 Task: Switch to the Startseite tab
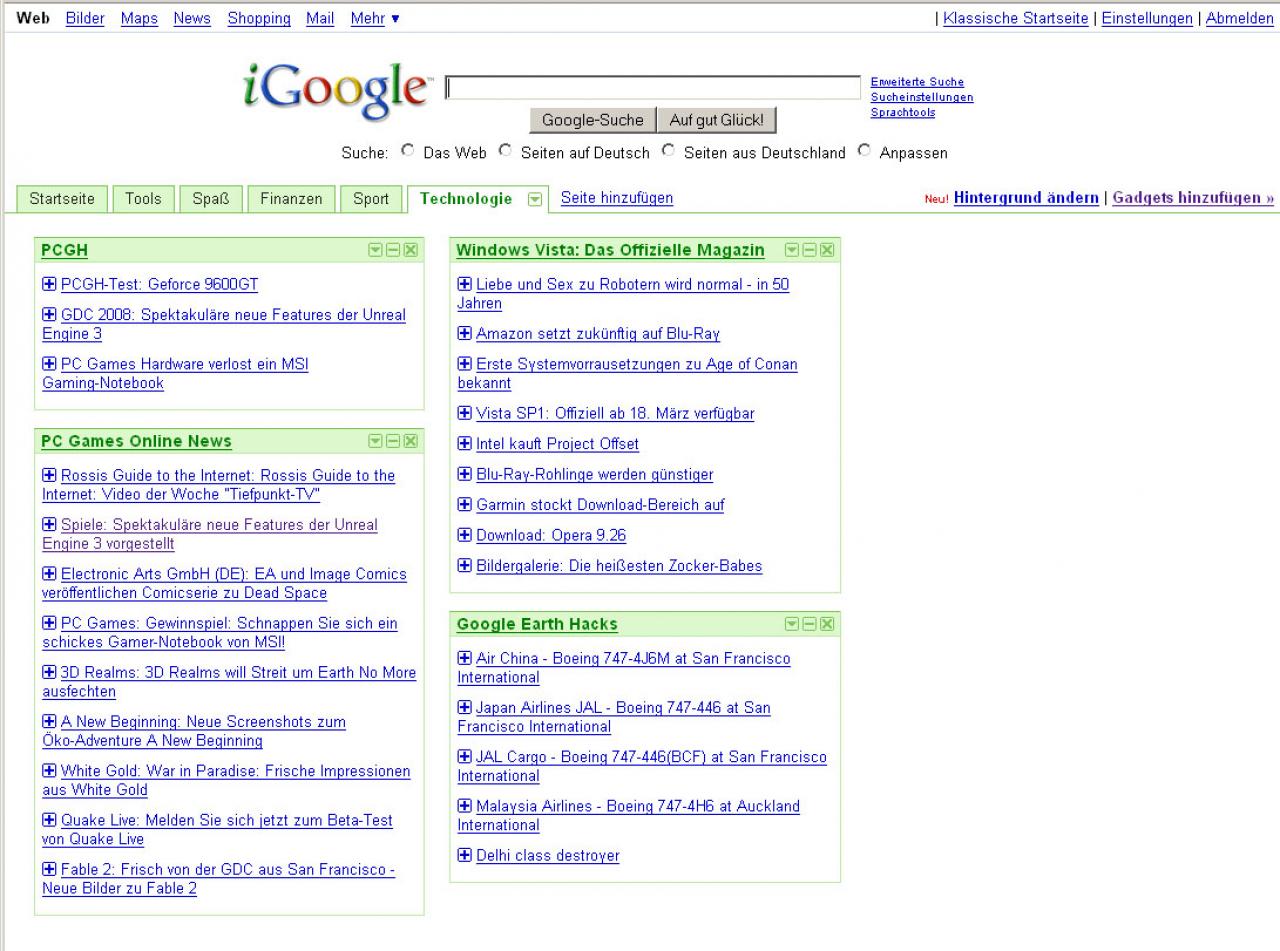62,198
